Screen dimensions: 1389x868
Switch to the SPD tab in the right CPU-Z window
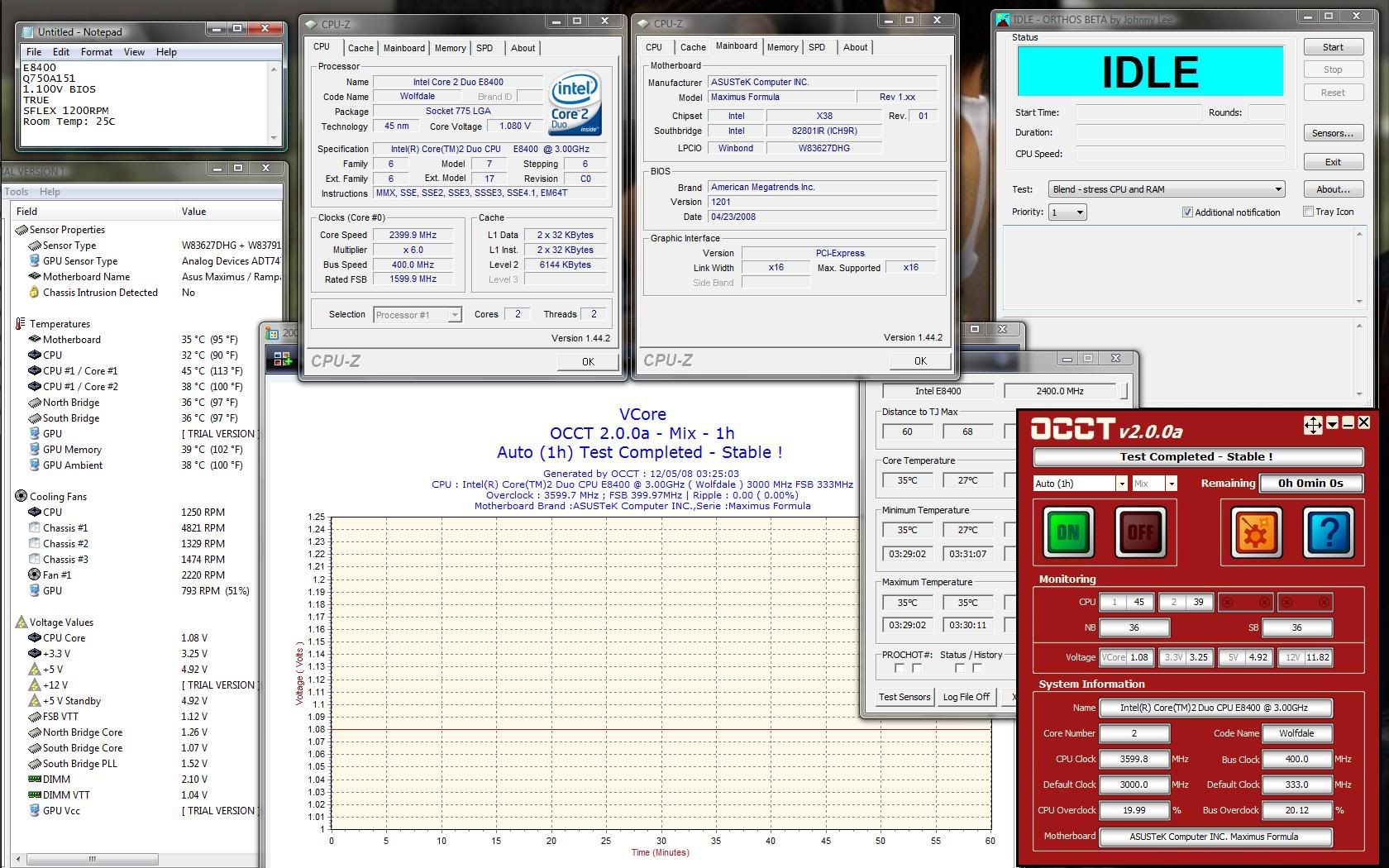click(817, 47)
